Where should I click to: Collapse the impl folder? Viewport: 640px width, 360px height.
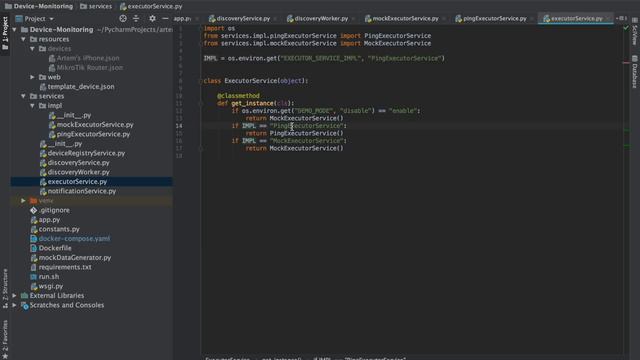point(32,106)
